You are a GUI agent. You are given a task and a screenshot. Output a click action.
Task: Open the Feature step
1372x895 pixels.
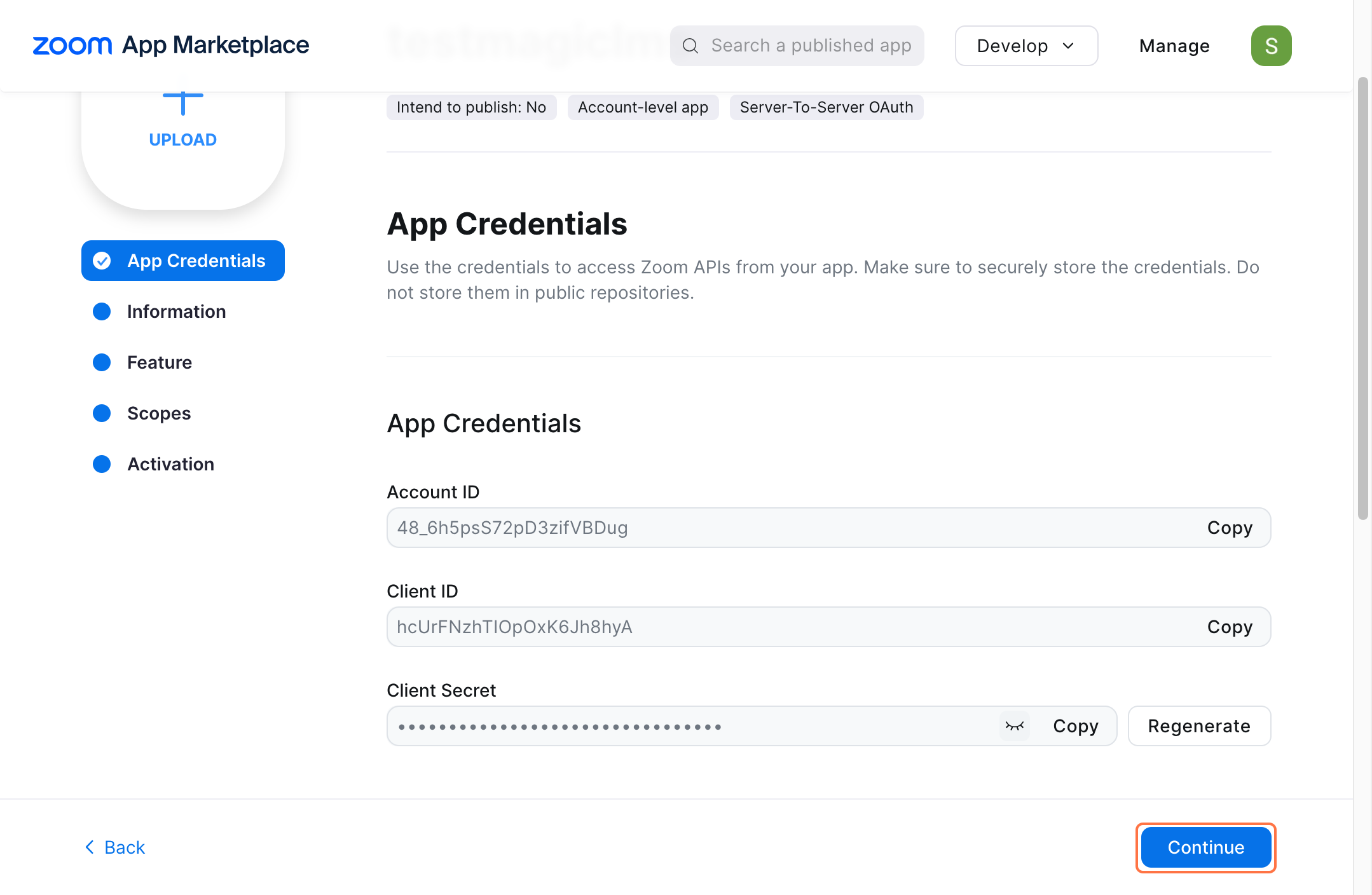click(x=159, y=362)
